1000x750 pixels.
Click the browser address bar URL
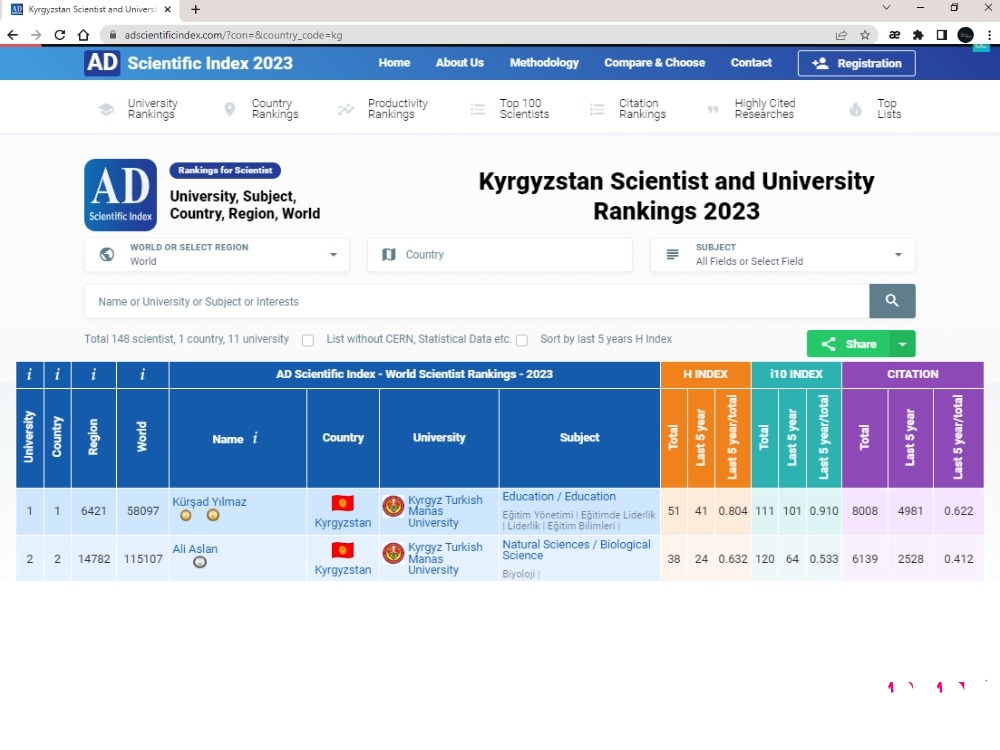233,35
